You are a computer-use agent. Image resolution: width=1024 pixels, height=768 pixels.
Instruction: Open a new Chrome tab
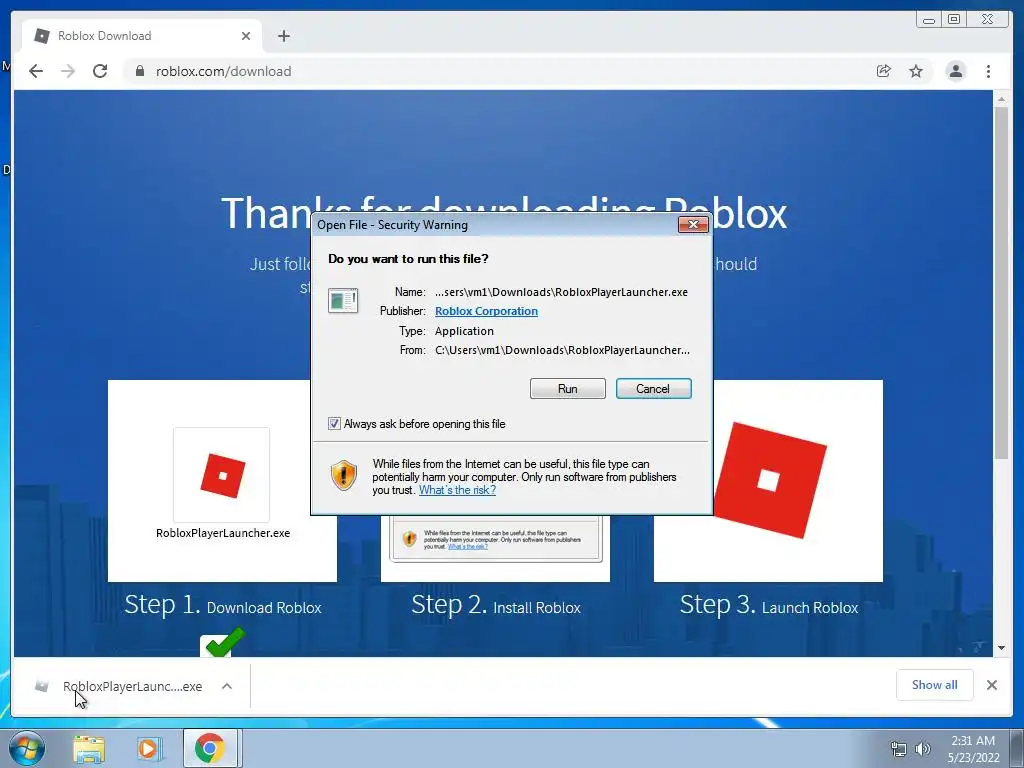point(283,36)
